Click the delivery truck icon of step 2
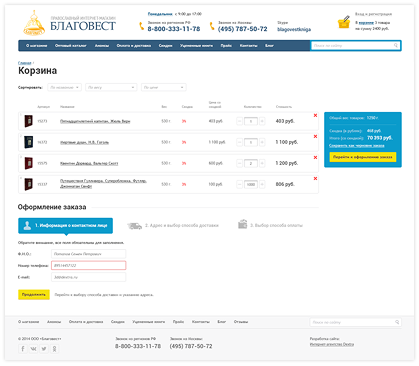The image size is (419, 366). [x=134, y=226]
